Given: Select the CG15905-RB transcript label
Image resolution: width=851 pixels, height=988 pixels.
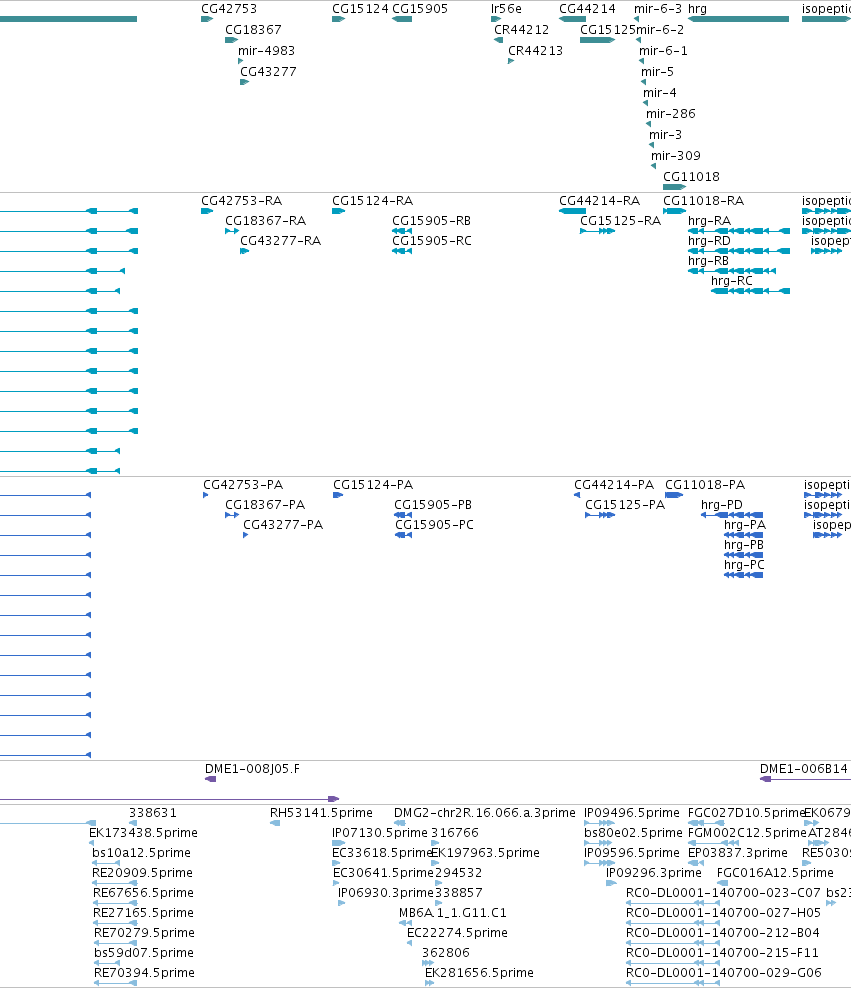Looking at the screenshot, I should (431, 221).
